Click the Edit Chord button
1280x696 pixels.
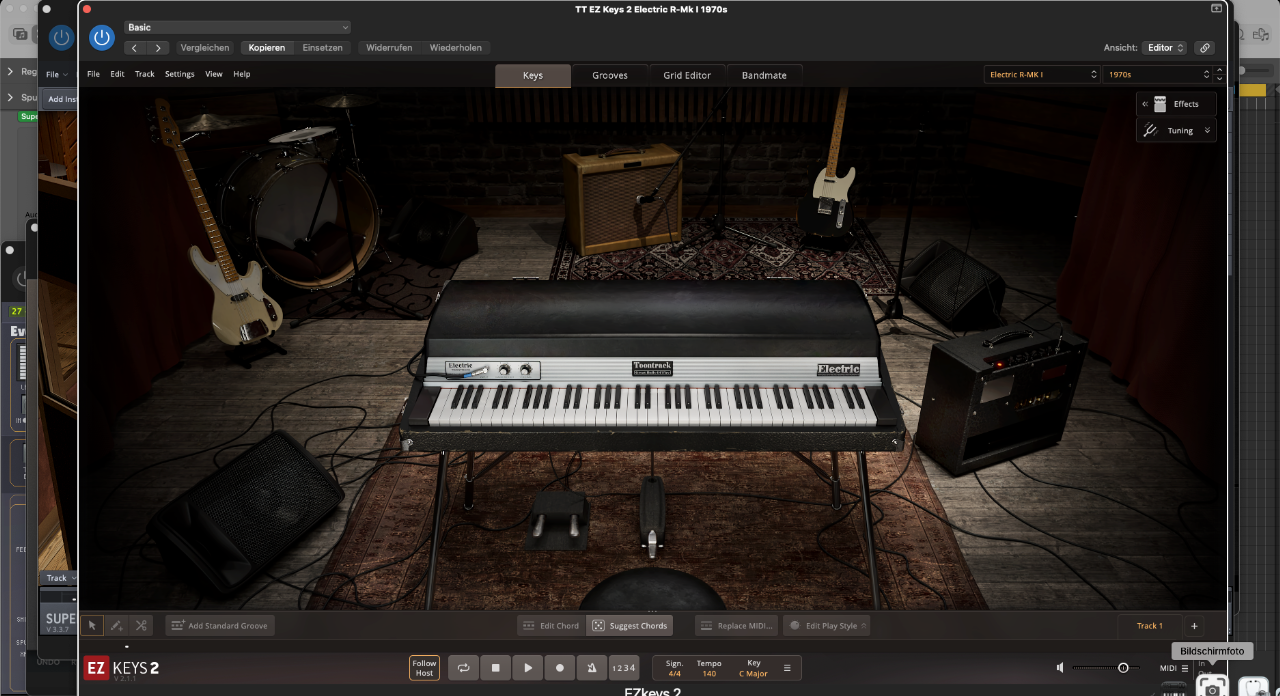(551, 625)
